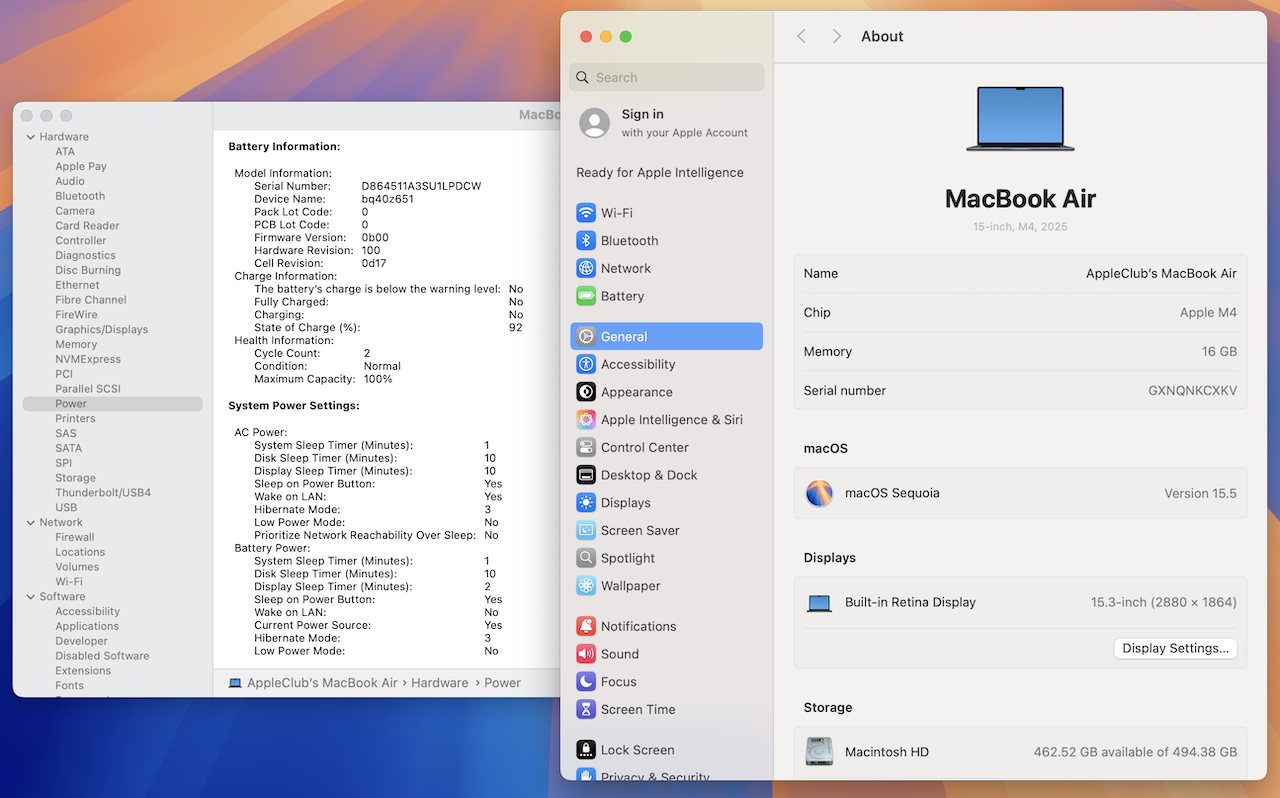Click the Screen Saver icon in sidebar

click(x=586, y=530)
